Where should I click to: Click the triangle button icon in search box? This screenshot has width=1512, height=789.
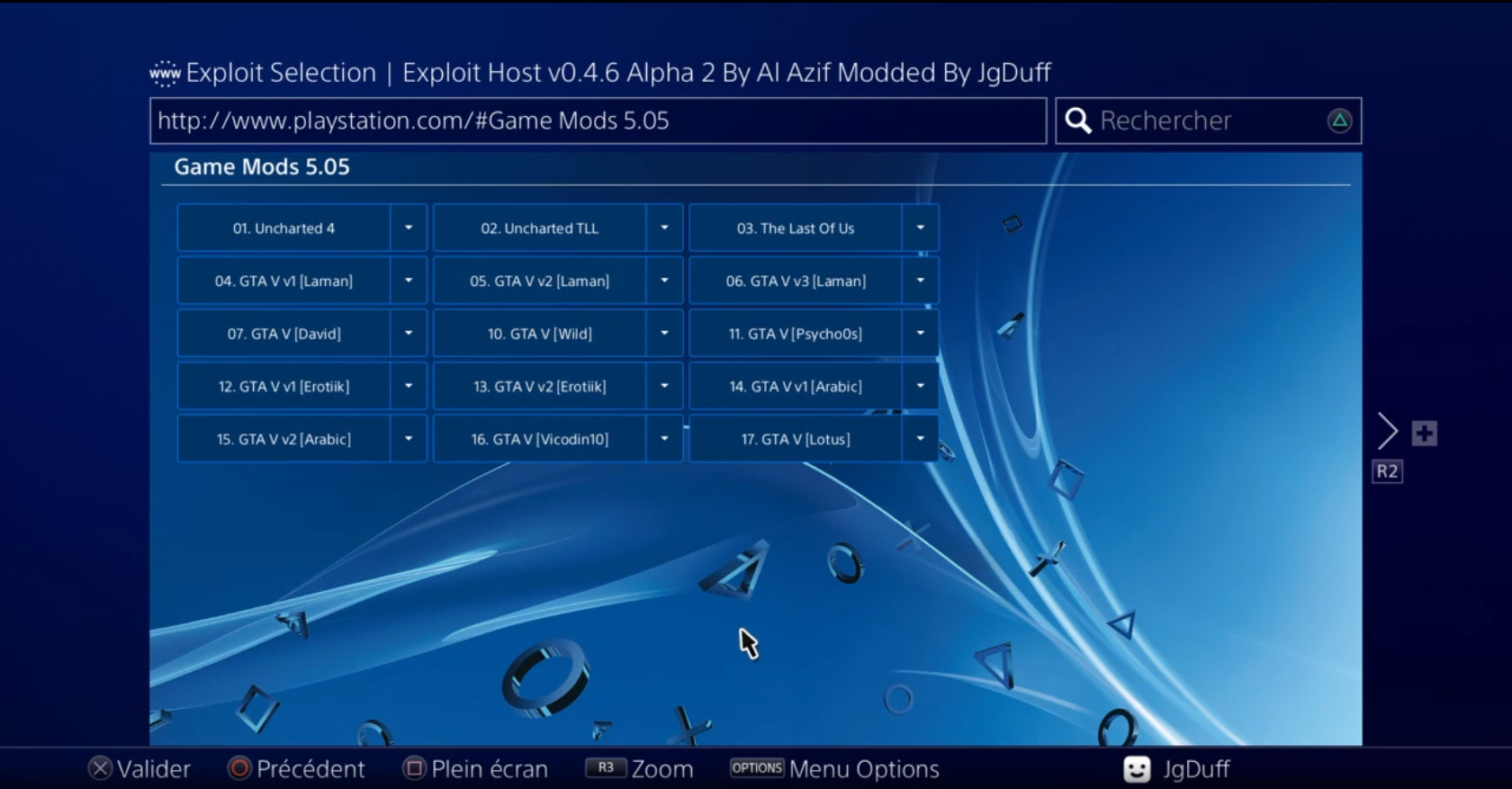(1339, 121)
